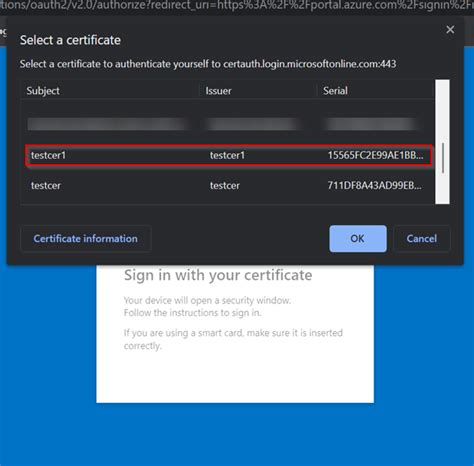The width and height of the screenshot is (474, 466).
Task: Click the Issuer column header
Action: coord(218,91)
